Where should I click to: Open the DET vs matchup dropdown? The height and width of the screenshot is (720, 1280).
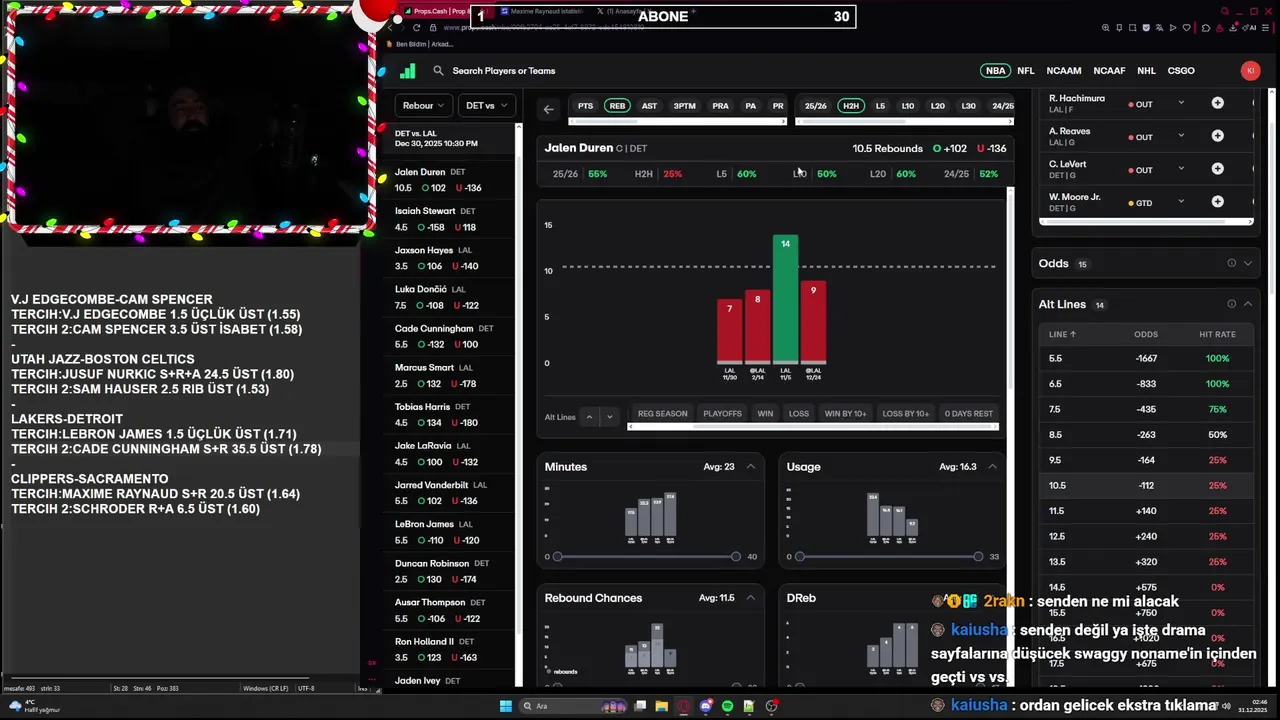pos(486,105)
